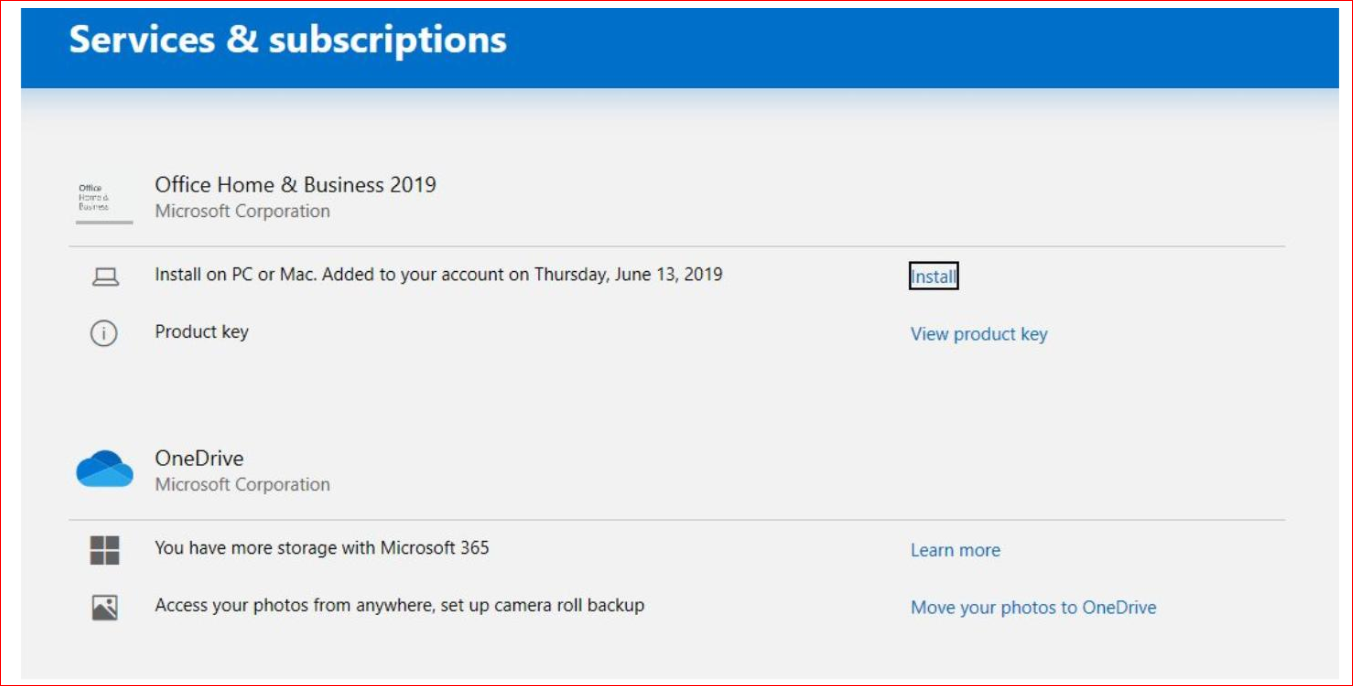This screenshot has height=686, width=1353.
Task: Click the Product key label
Action: [201, 332]
